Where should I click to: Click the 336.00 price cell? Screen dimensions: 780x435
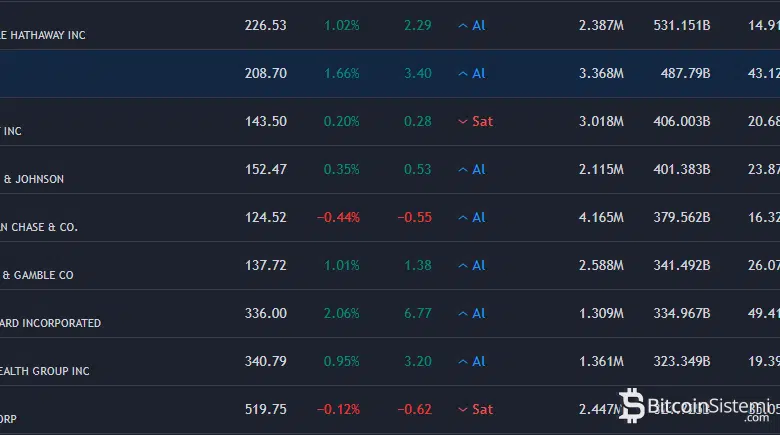pos(265,313)
